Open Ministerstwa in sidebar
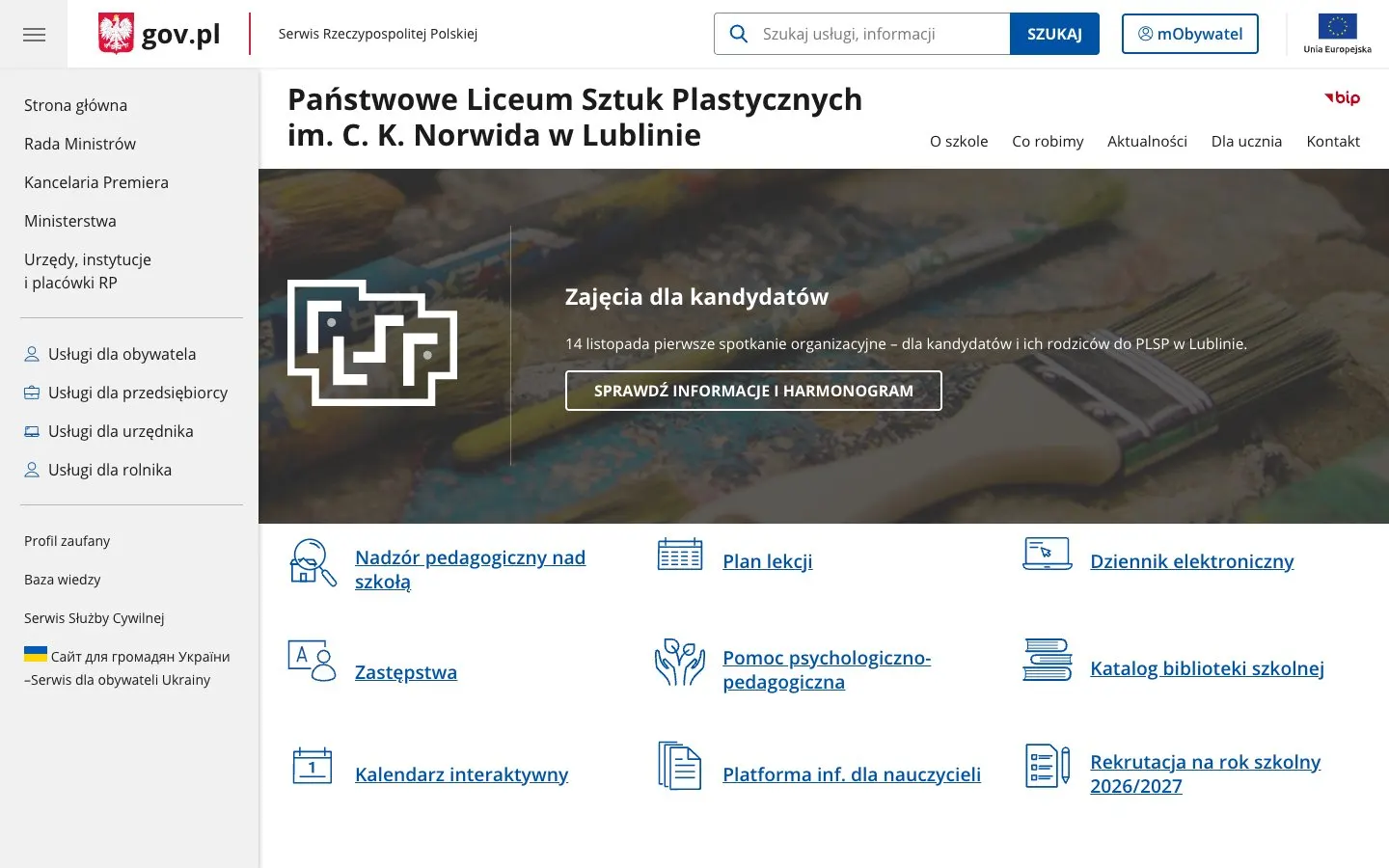This screenshot has width=1389, height=868. [70, 221]
